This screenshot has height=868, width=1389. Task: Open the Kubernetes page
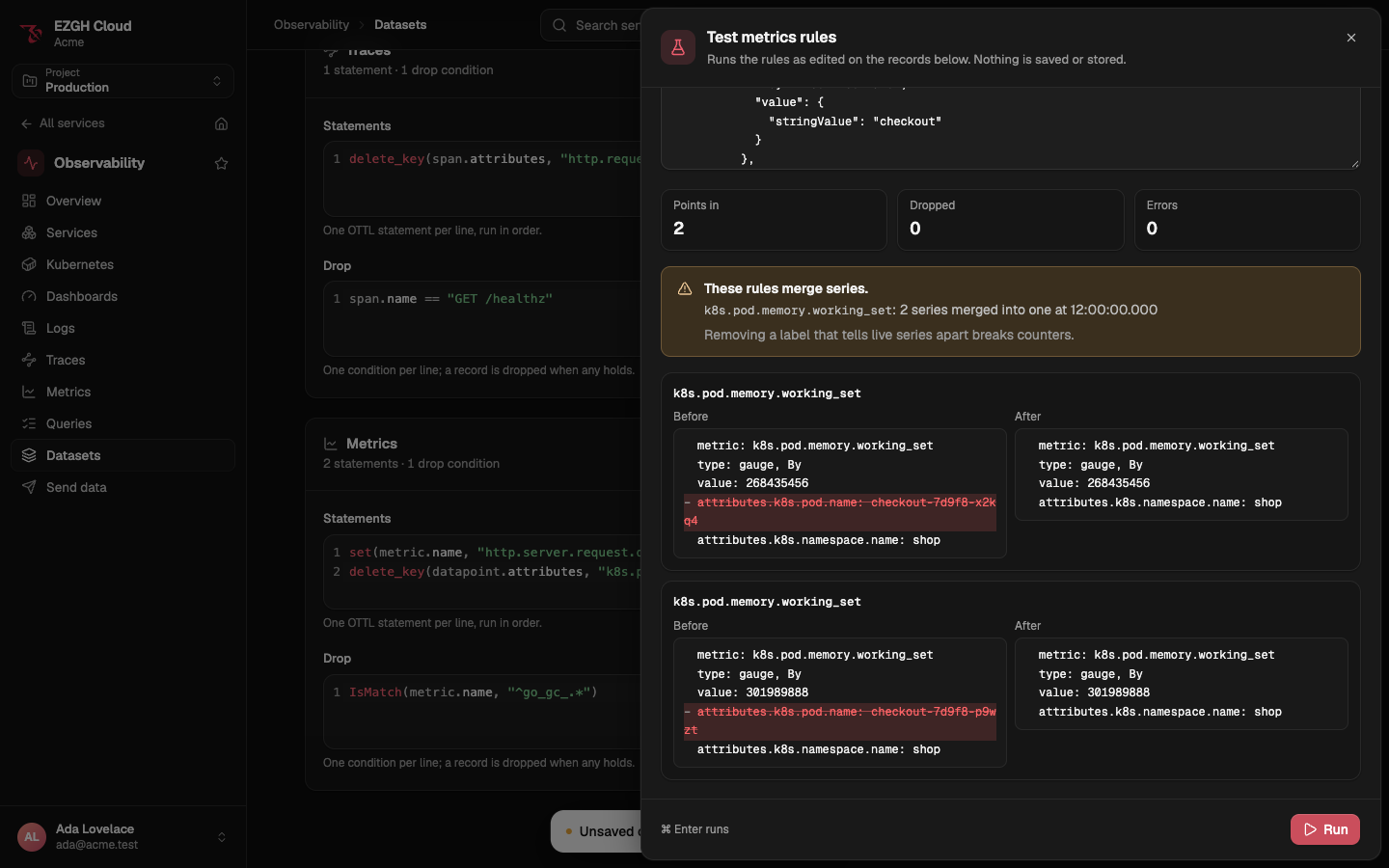(x=123, y=264)
